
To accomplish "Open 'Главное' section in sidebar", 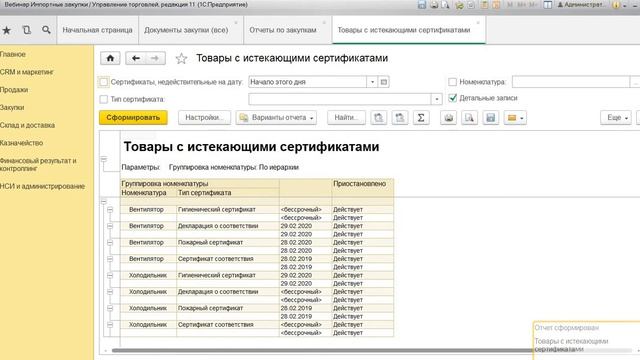I will pyautogui.click(x=13, y=54).
